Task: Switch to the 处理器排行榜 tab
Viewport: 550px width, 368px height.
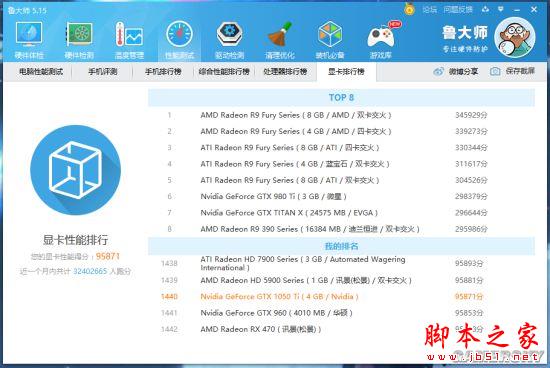Action: [285, 72]
